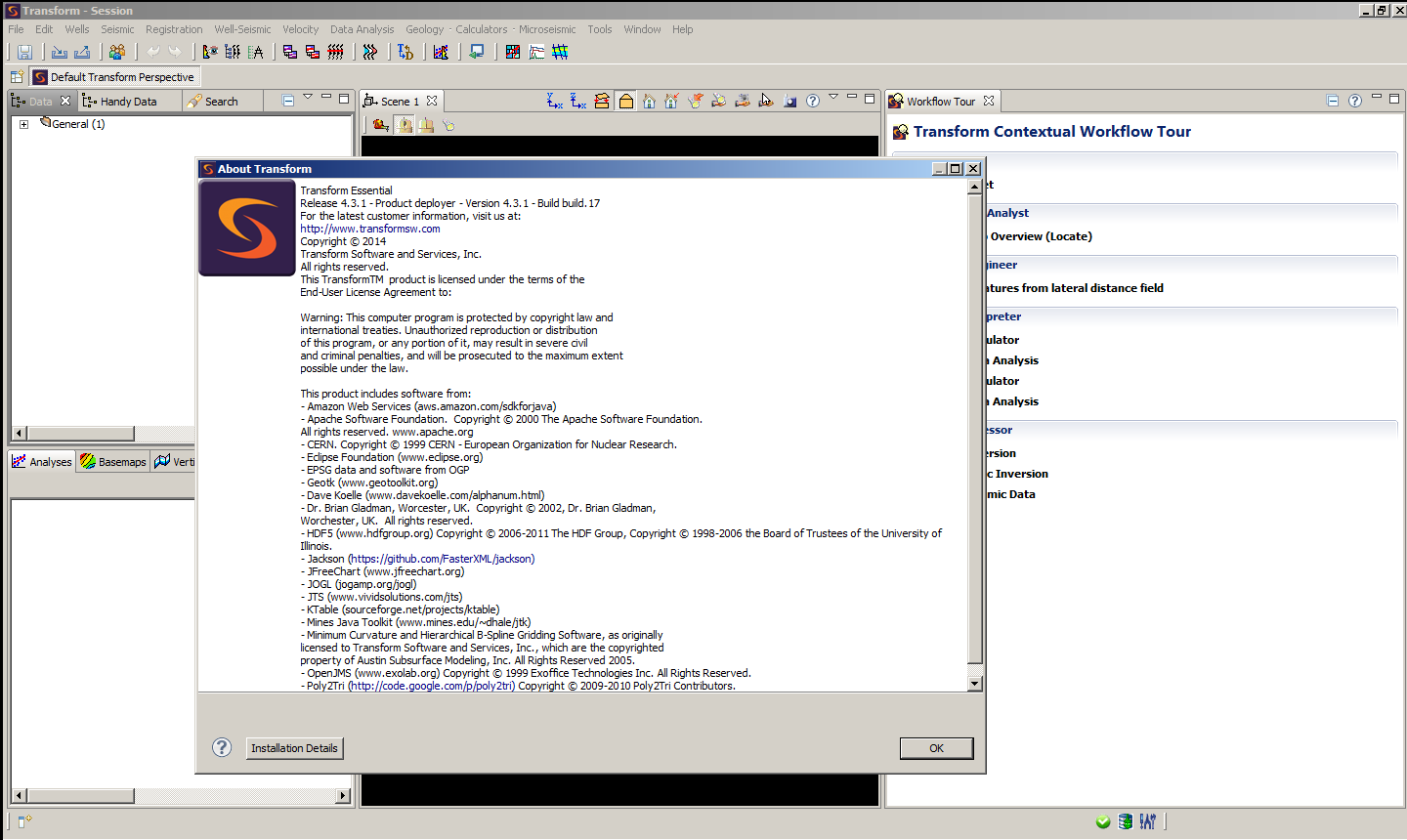Open the poly2tri Google Code link
This screenshot has height=840, width=1407.
tap(432, 686)
